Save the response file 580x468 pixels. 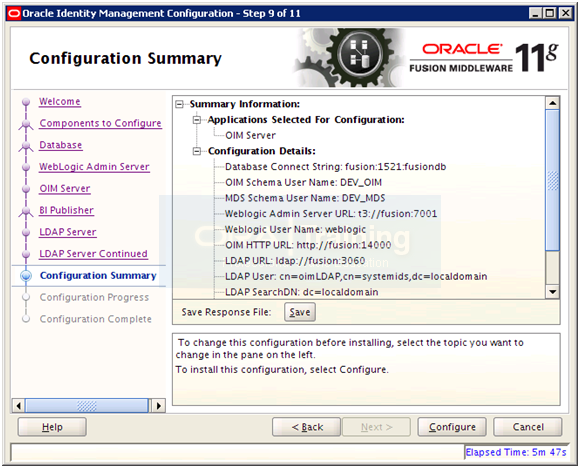[300, 312]
